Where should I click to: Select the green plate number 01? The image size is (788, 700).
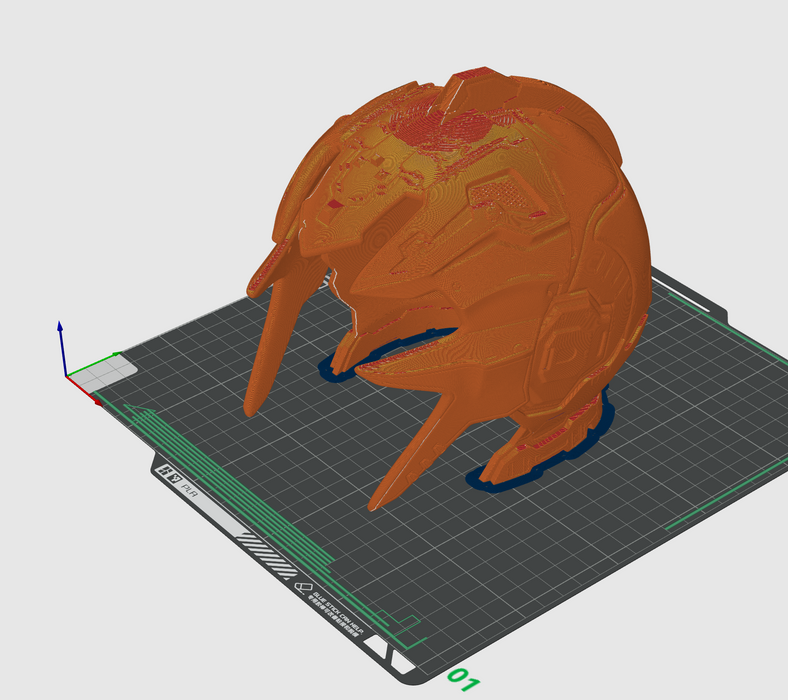pos(463,681)
